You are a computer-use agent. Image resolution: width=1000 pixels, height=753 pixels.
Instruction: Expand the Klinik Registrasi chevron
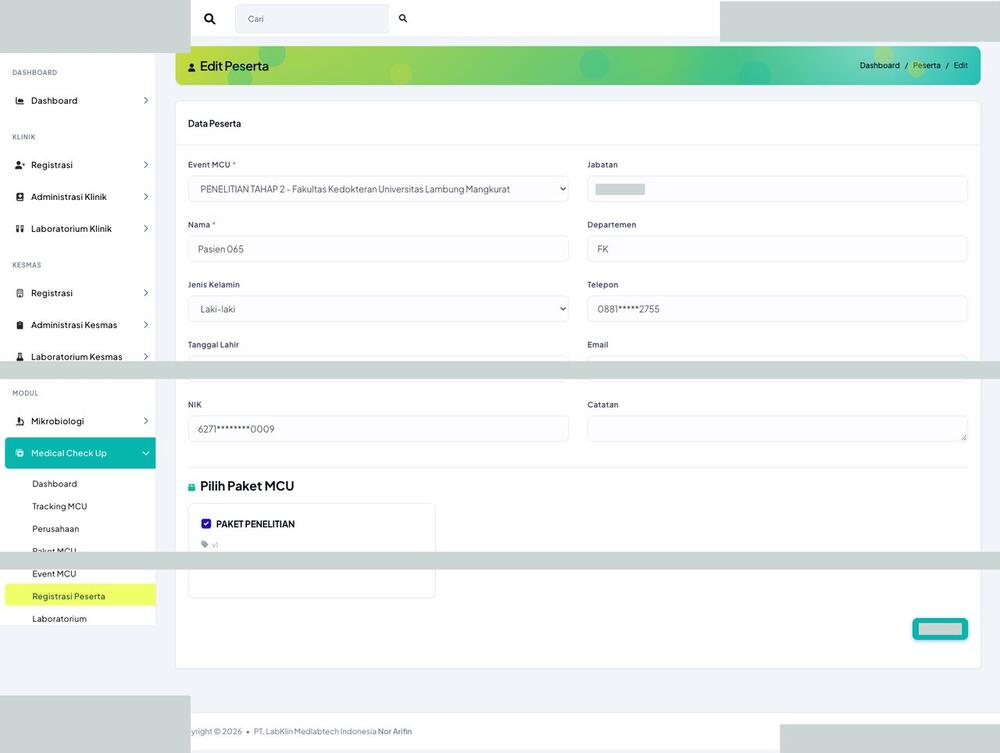coord(145,165)
